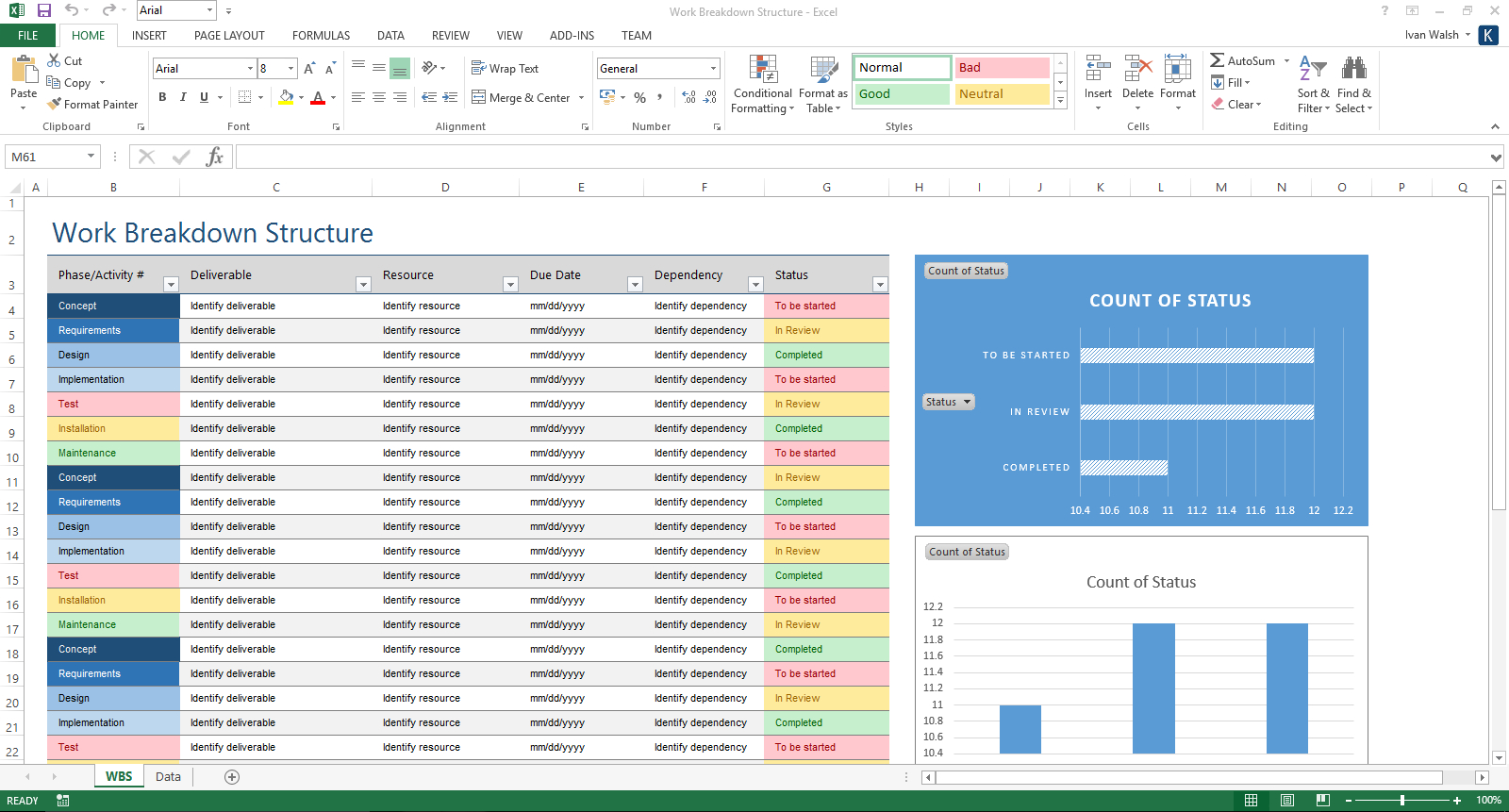Click Count of Status button on blue chart
The width and height of the screenshot is (1509, 812).
pos(966,271)
